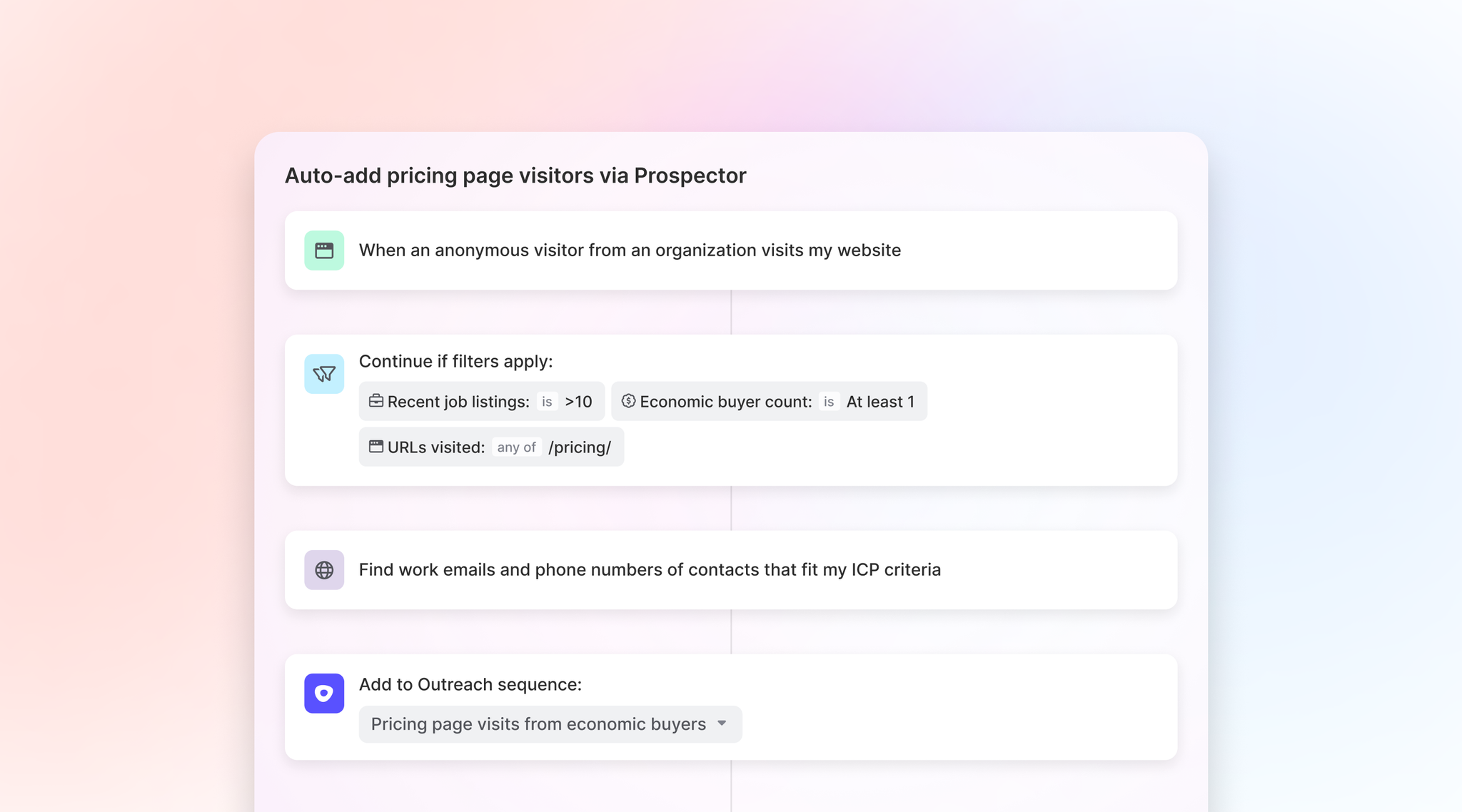
Task: Click the small window icon beside URLs visited
Action: [375, 447]
